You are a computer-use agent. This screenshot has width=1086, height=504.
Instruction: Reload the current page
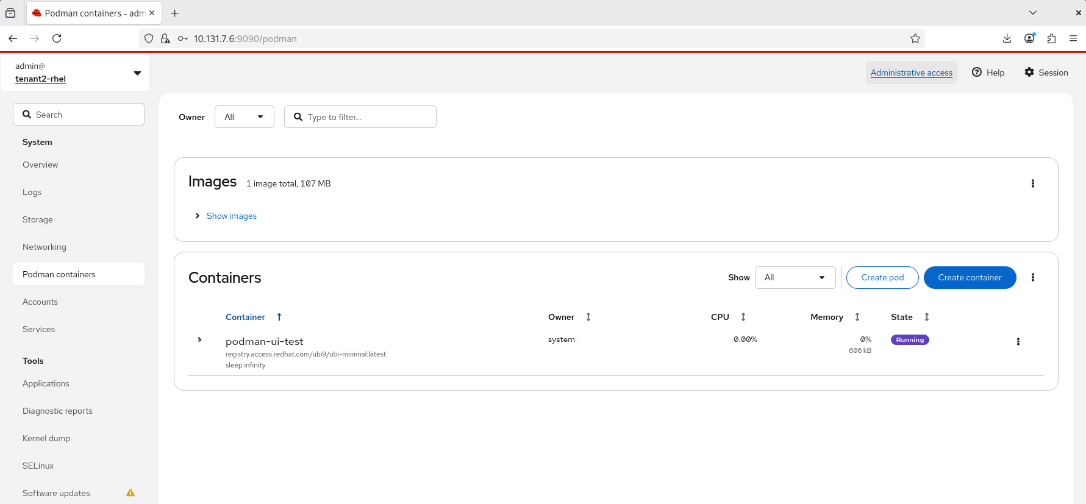[x=57, y=39]
